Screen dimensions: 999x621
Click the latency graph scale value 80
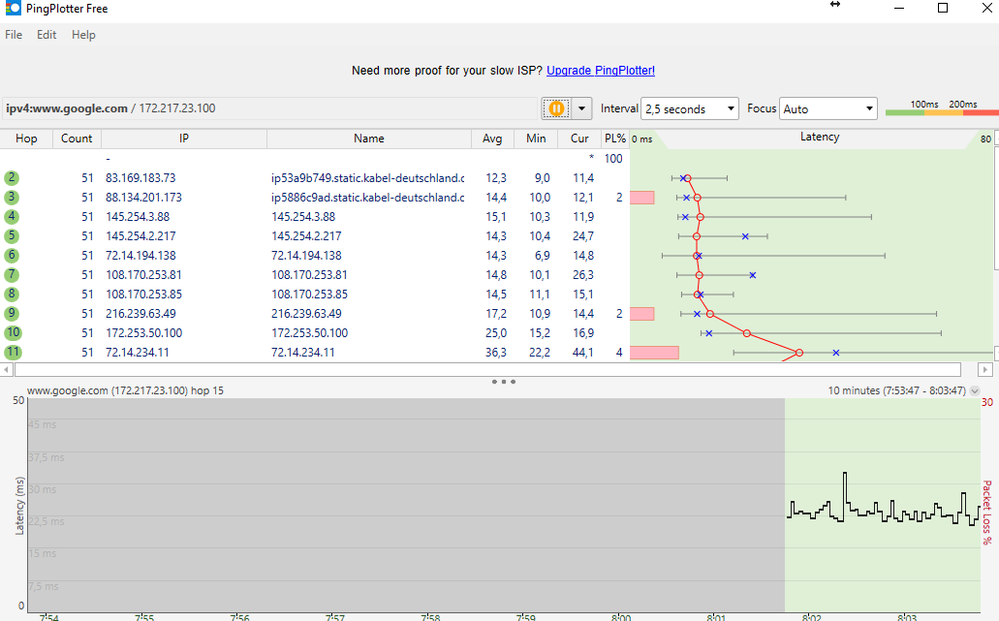point(985,139)
